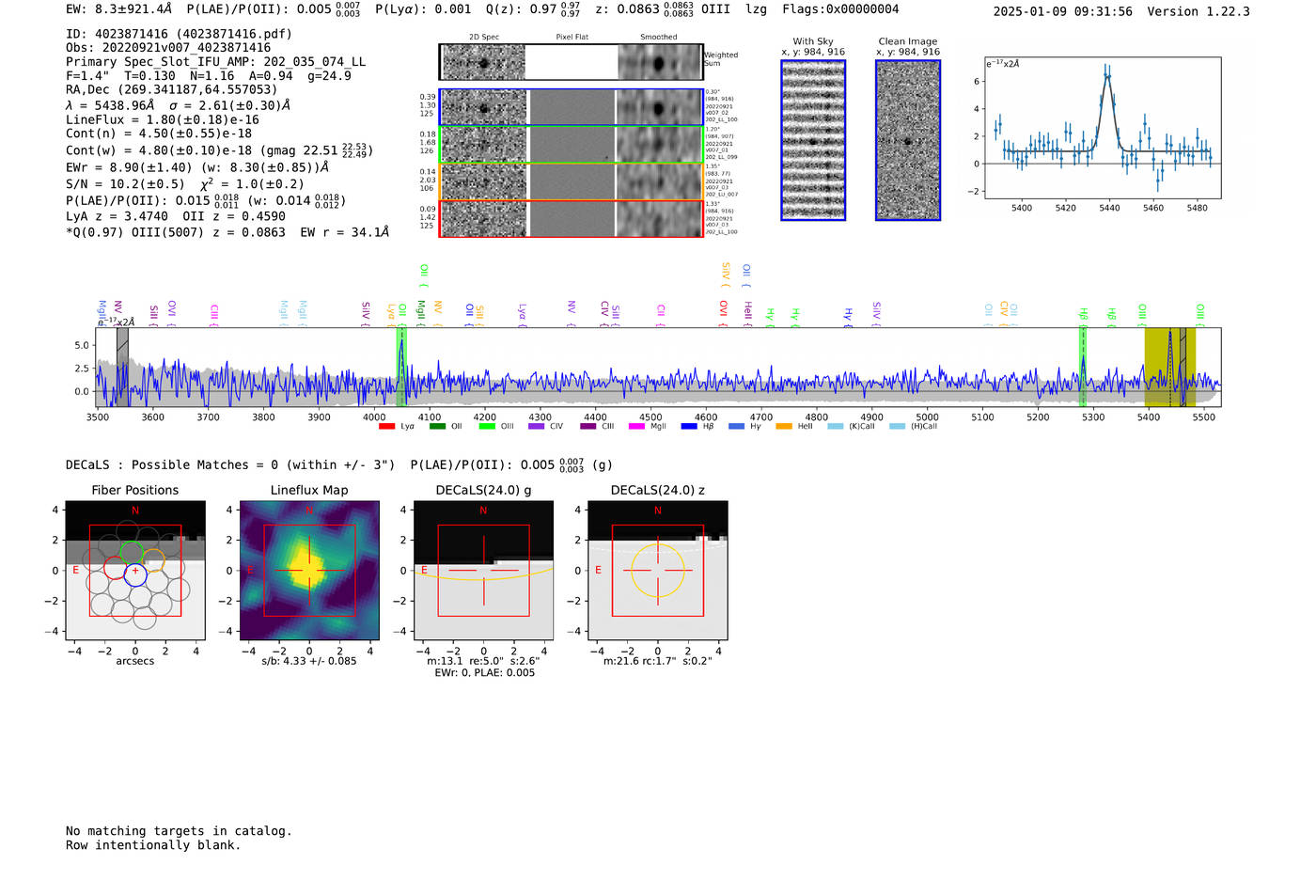Click the OIII bright green legend swatch
This screenshot has height=896, width=1316.
[487, 427]
